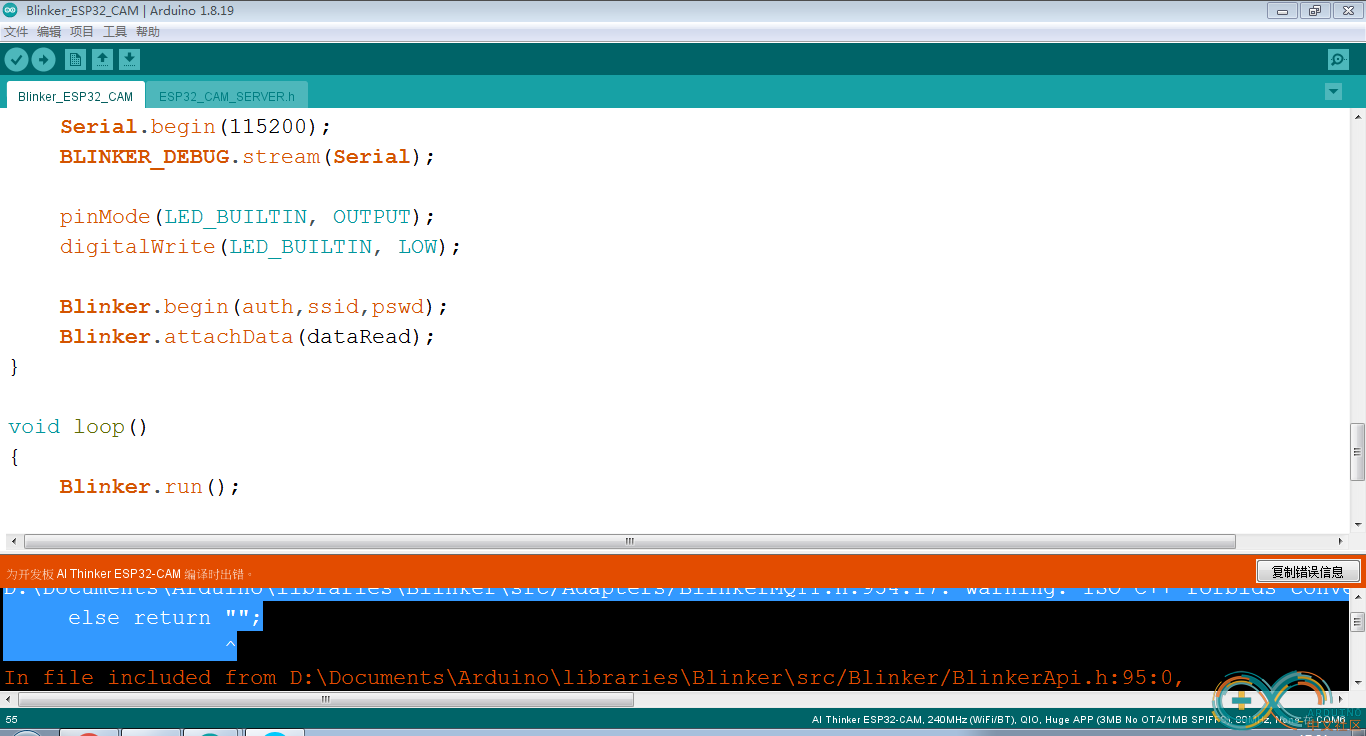Image resolution: width=1366 pixels, height=736 pixels.
Task: Click on digitalWrite(LED_BUILTIN, LOW) line
Action: (x=260, y=247)
